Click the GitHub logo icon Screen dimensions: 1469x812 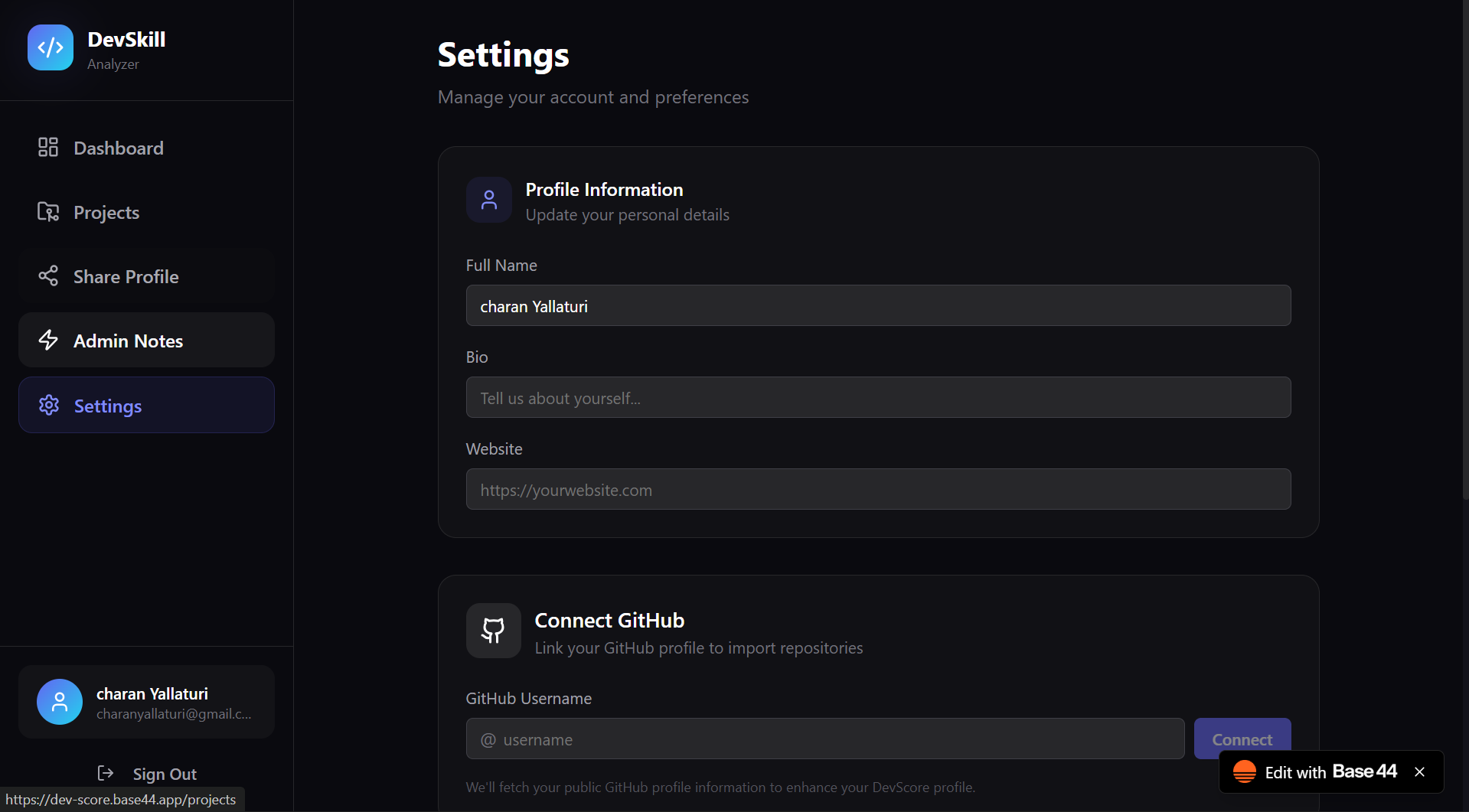tap(493, 631)
